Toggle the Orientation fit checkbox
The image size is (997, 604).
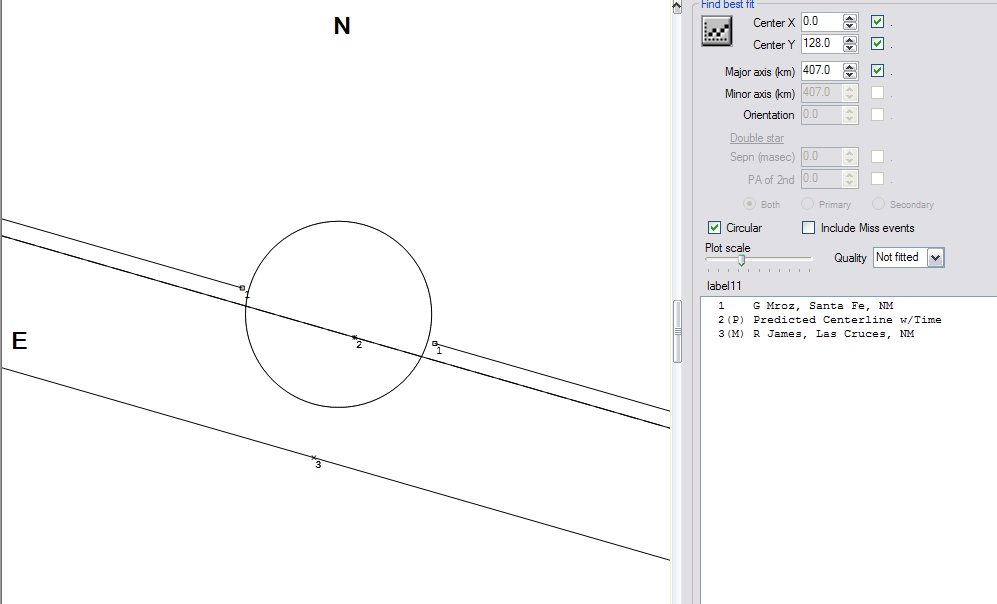tap(877, 114)
